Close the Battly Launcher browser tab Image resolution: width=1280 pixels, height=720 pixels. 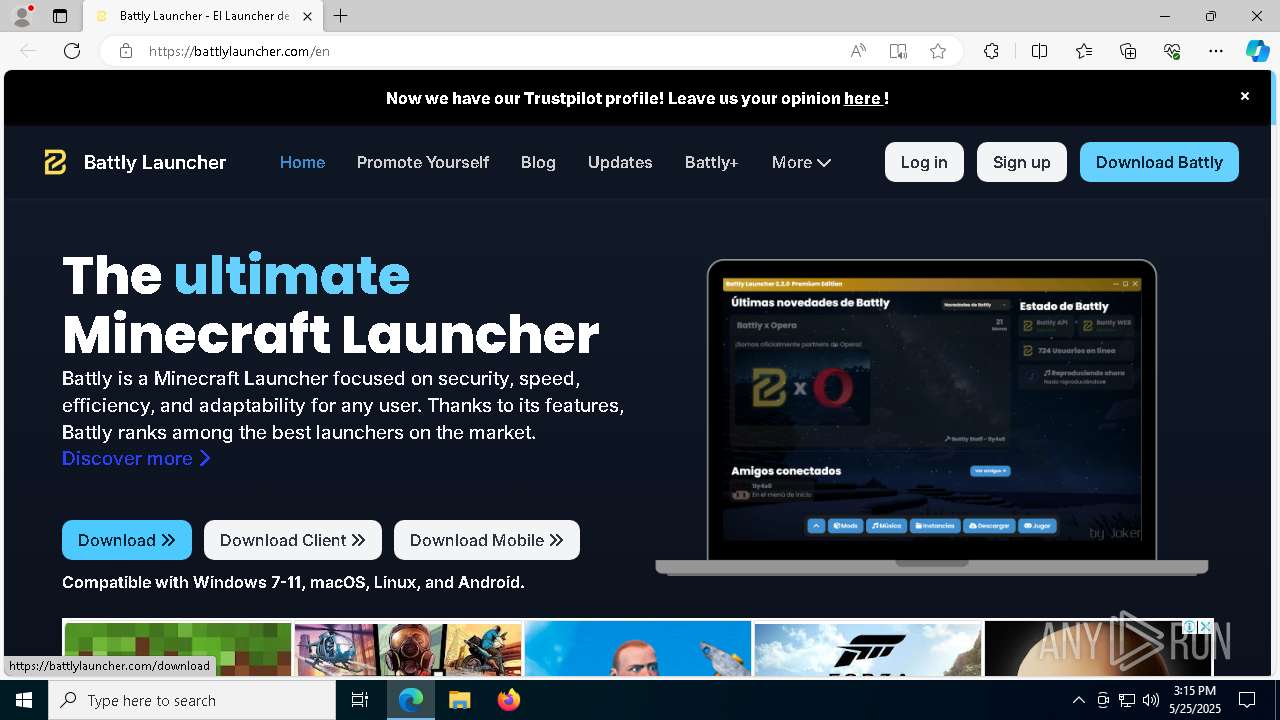pyautogui.click(x=307, y=16)
